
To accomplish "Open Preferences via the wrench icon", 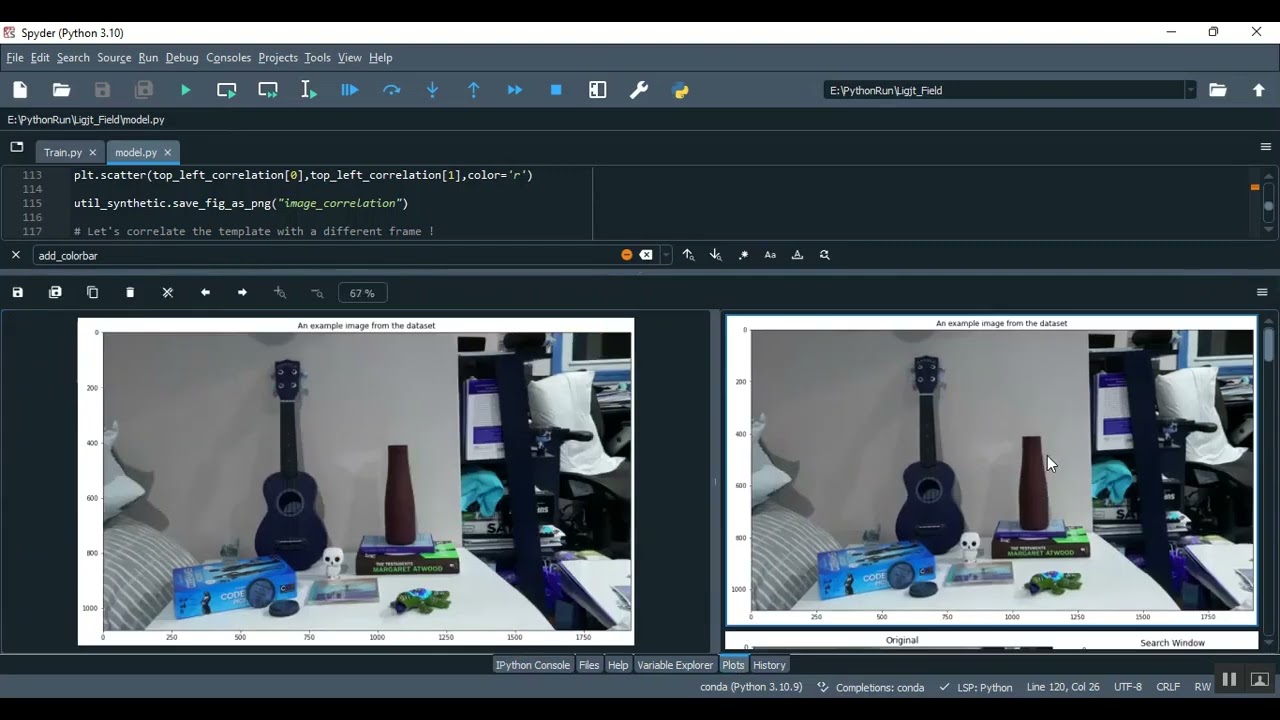I will 639,90.
